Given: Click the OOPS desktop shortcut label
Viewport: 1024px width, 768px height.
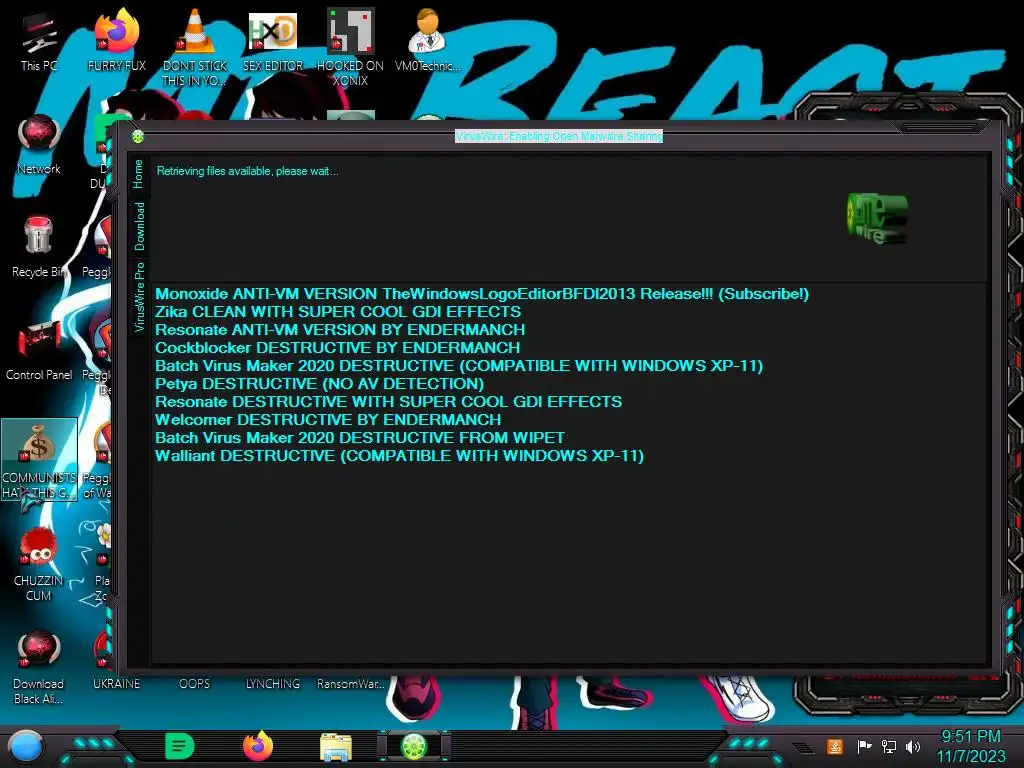Looking at the screenshot, I should pos(195,684).
